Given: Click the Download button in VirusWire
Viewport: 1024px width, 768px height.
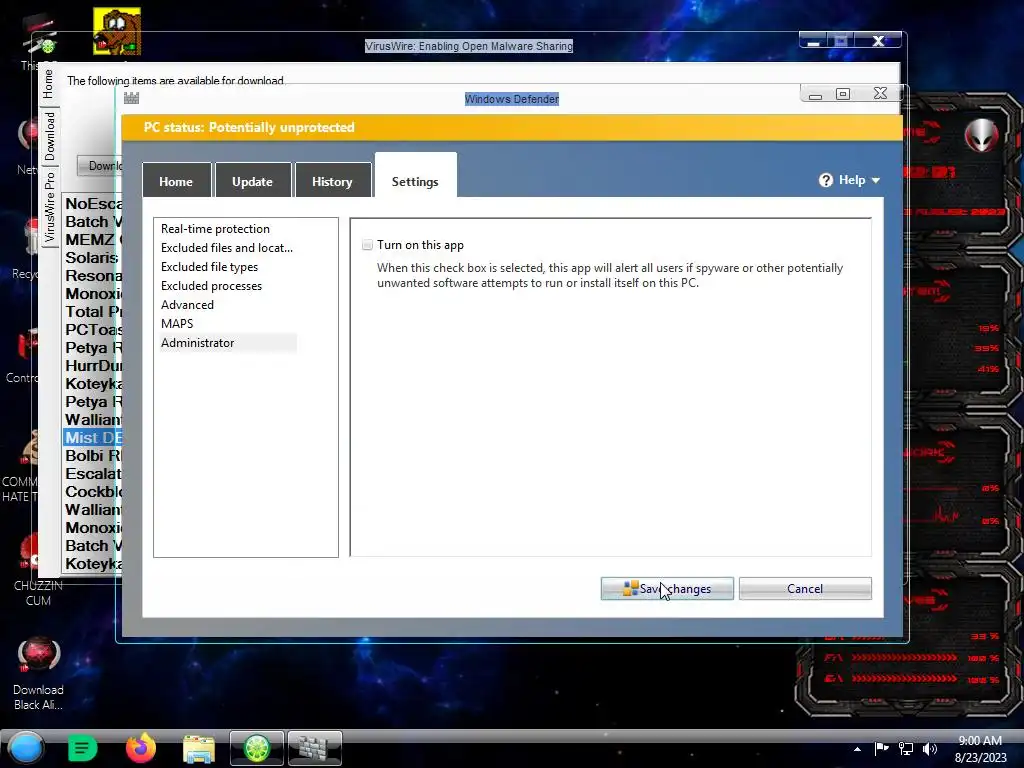Looking at the screenshot, I should (x=100, y=166).
